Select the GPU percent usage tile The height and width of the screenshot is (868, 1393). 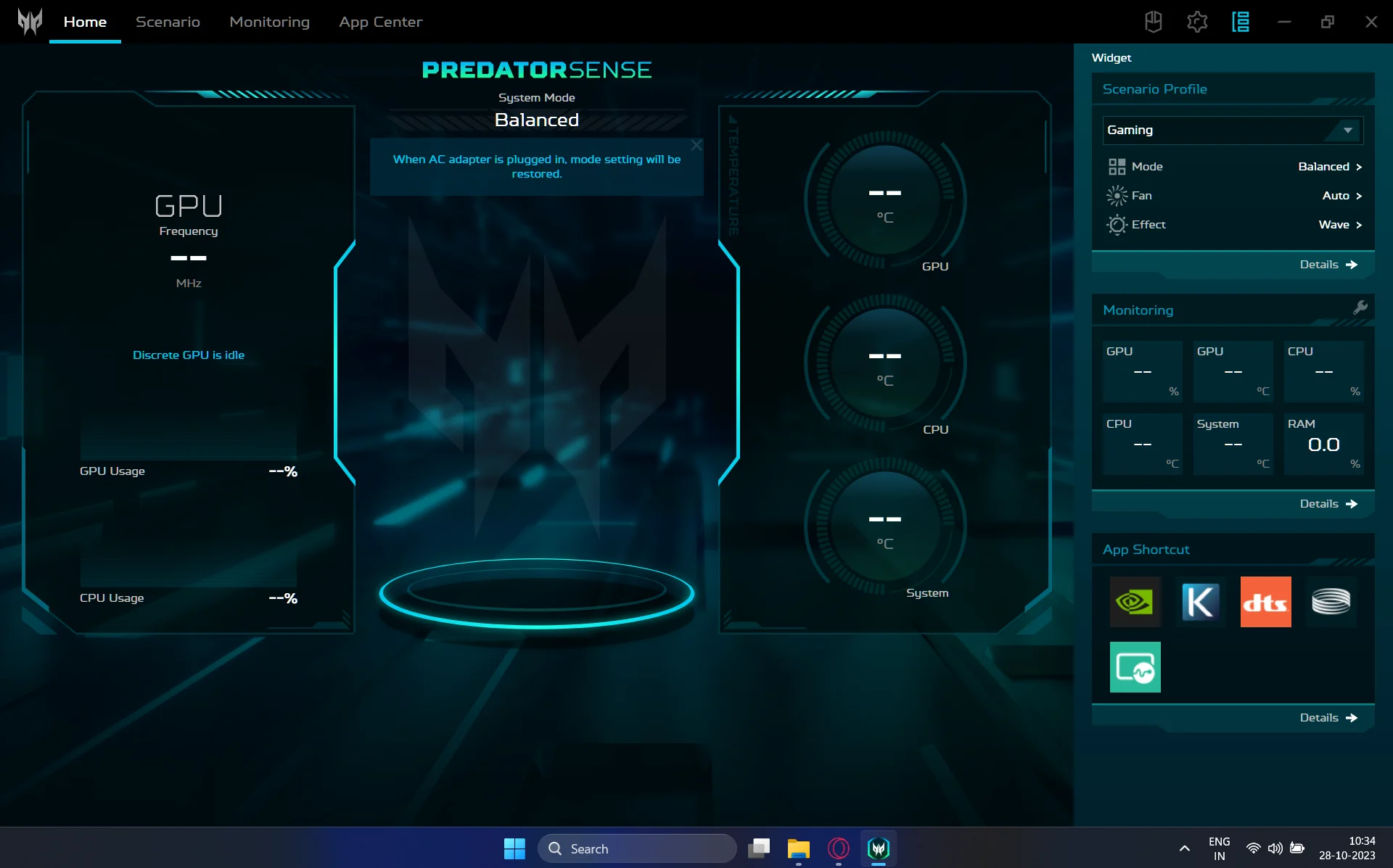pyautogui.click(x=1143, y=371)
